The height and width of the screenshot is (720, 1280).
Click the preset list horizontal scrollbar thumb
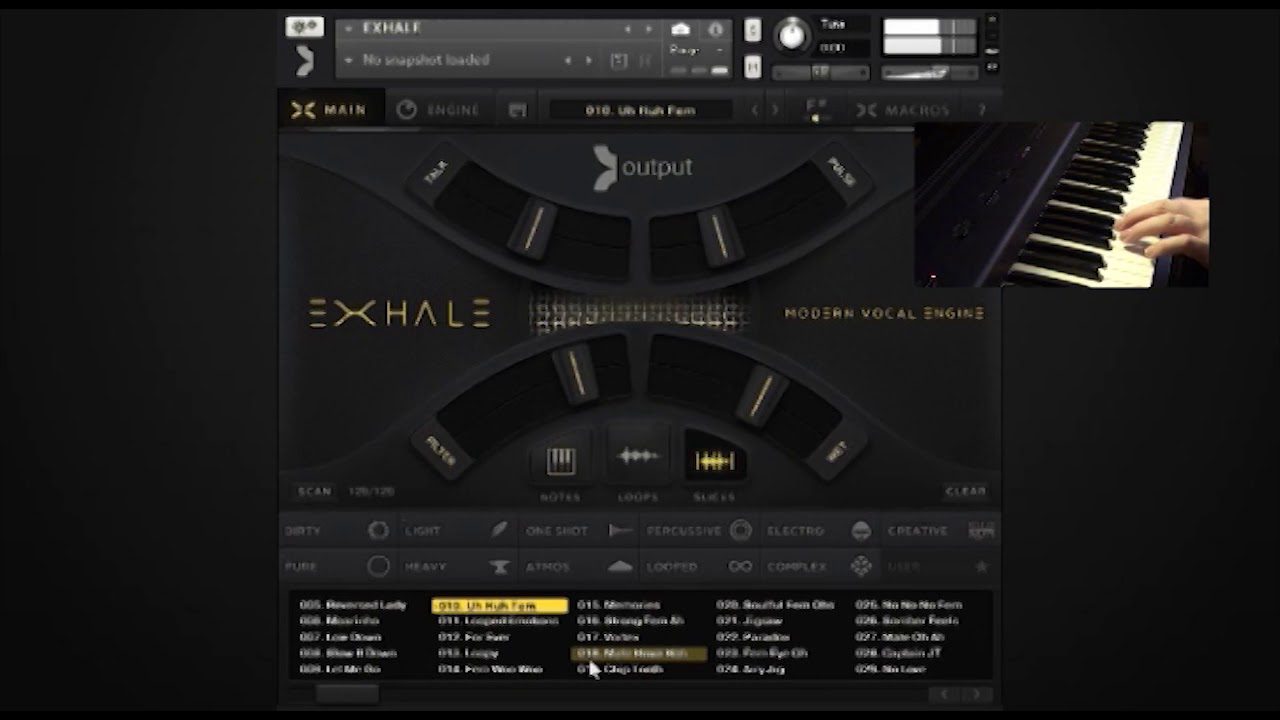pyautogui.click(x=347, y=694)
